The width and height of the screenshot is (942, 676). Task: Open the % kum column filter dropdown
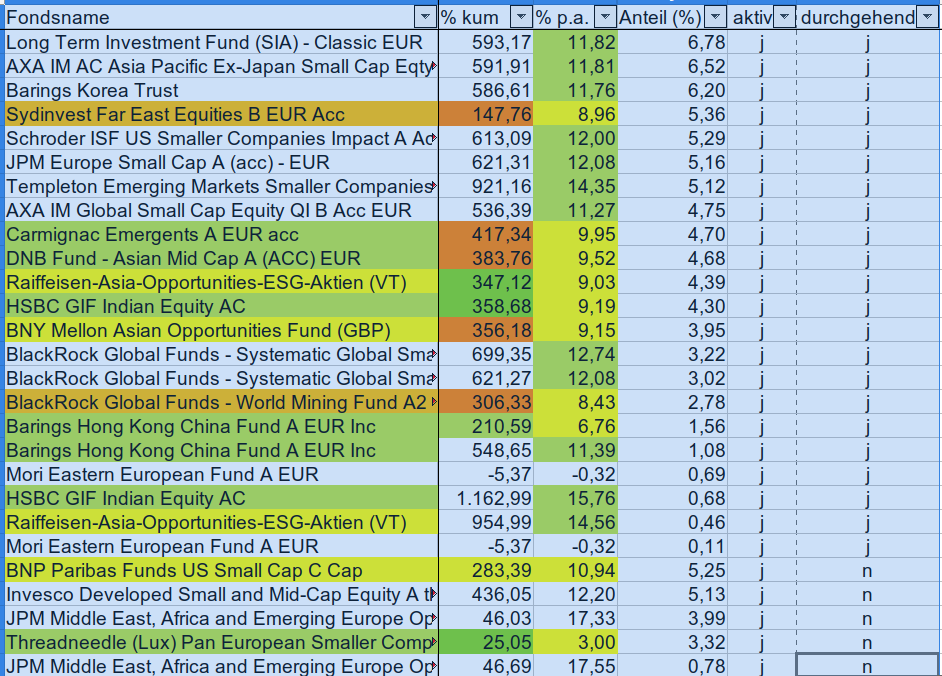pos(521,17)
